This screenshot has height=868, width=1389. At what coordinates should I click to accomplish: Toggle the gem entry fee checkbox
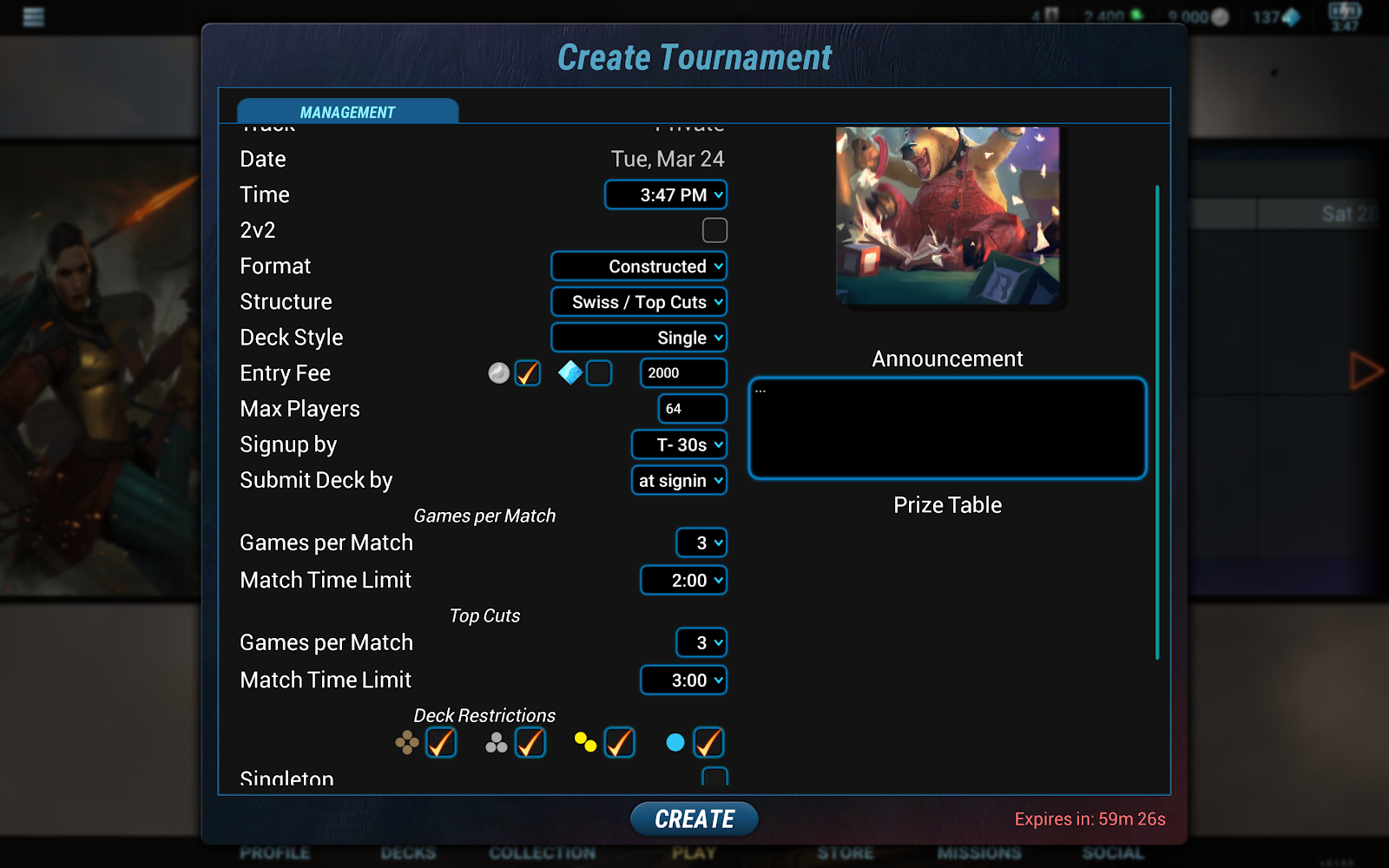599,373
